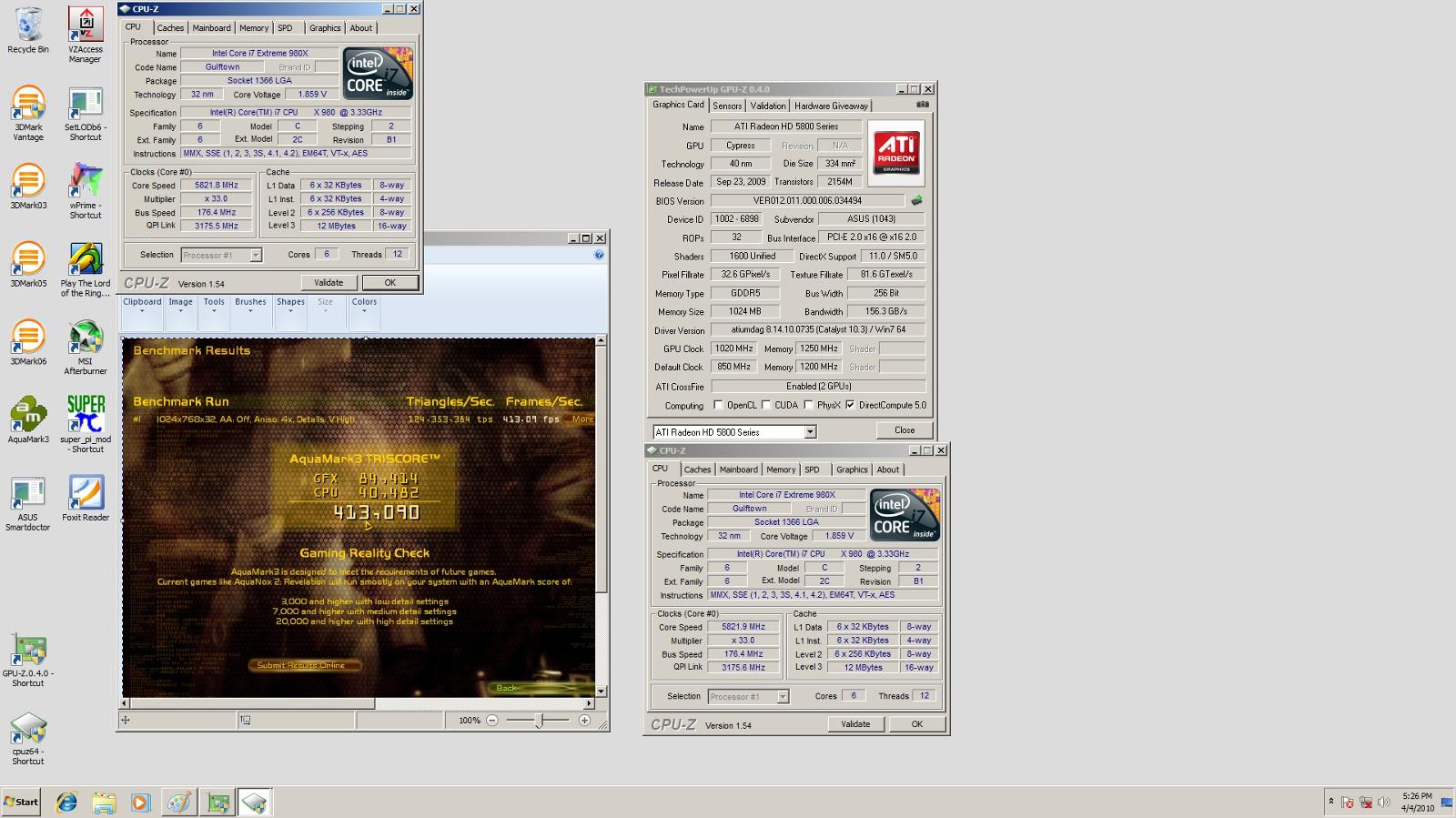The width and height of the screenshot is (1456, 818).
Task: Expand Paint Brushes group
Action: tap(250, 307)
